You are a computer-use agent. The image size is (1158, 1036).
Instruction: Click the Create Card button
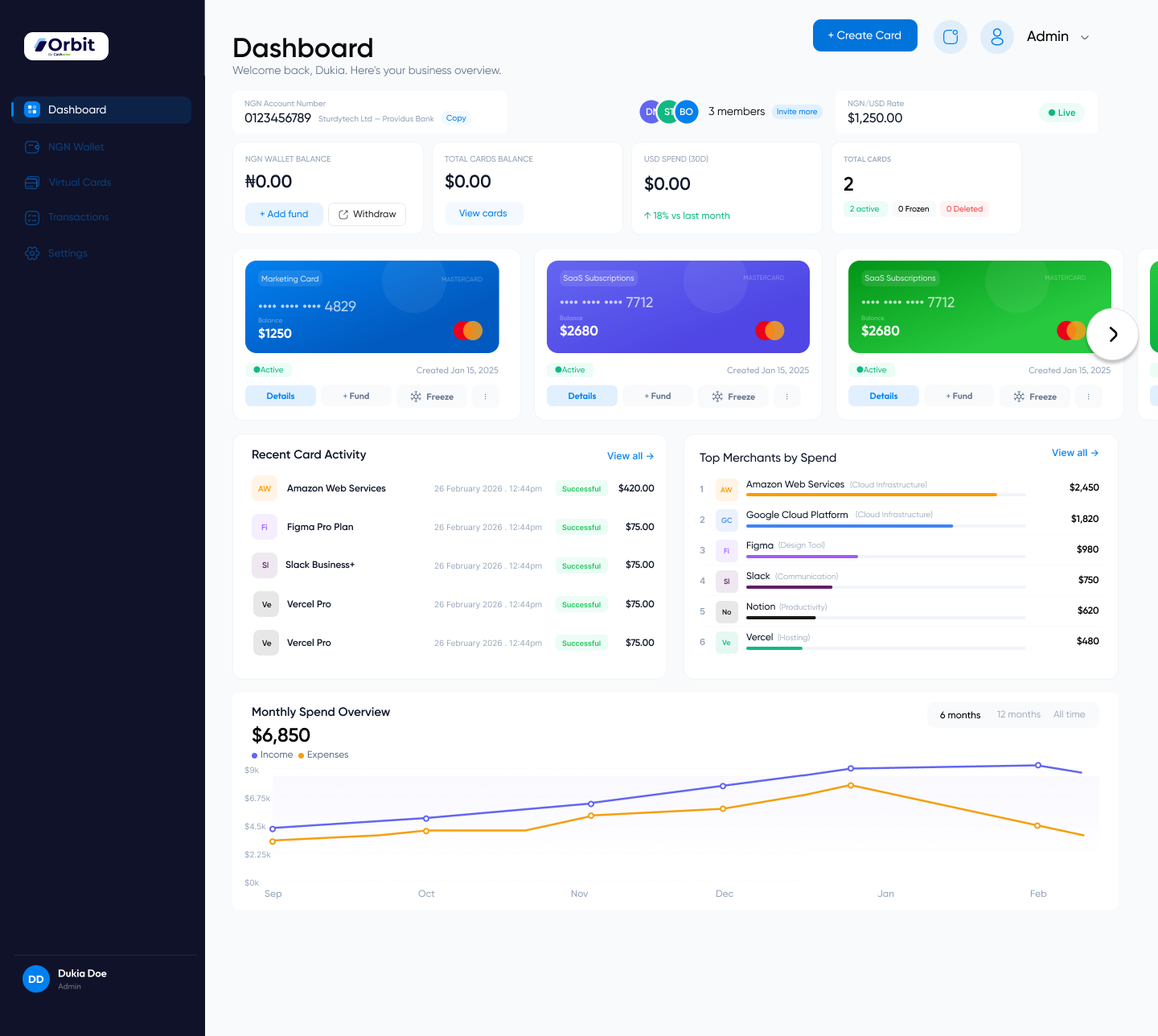[x=864, y=35]
